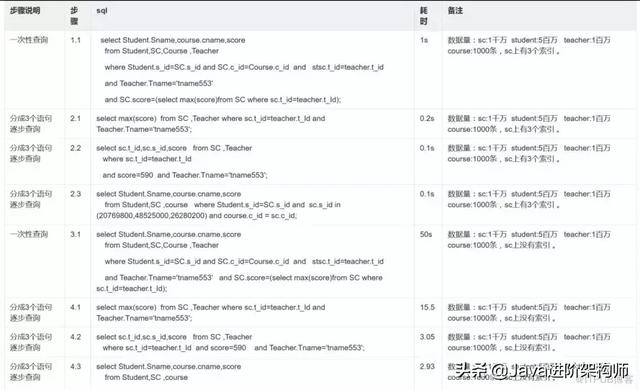Click 一次性查询 description in row 3.1
640x390 pixels.
[x=29, y=234]
